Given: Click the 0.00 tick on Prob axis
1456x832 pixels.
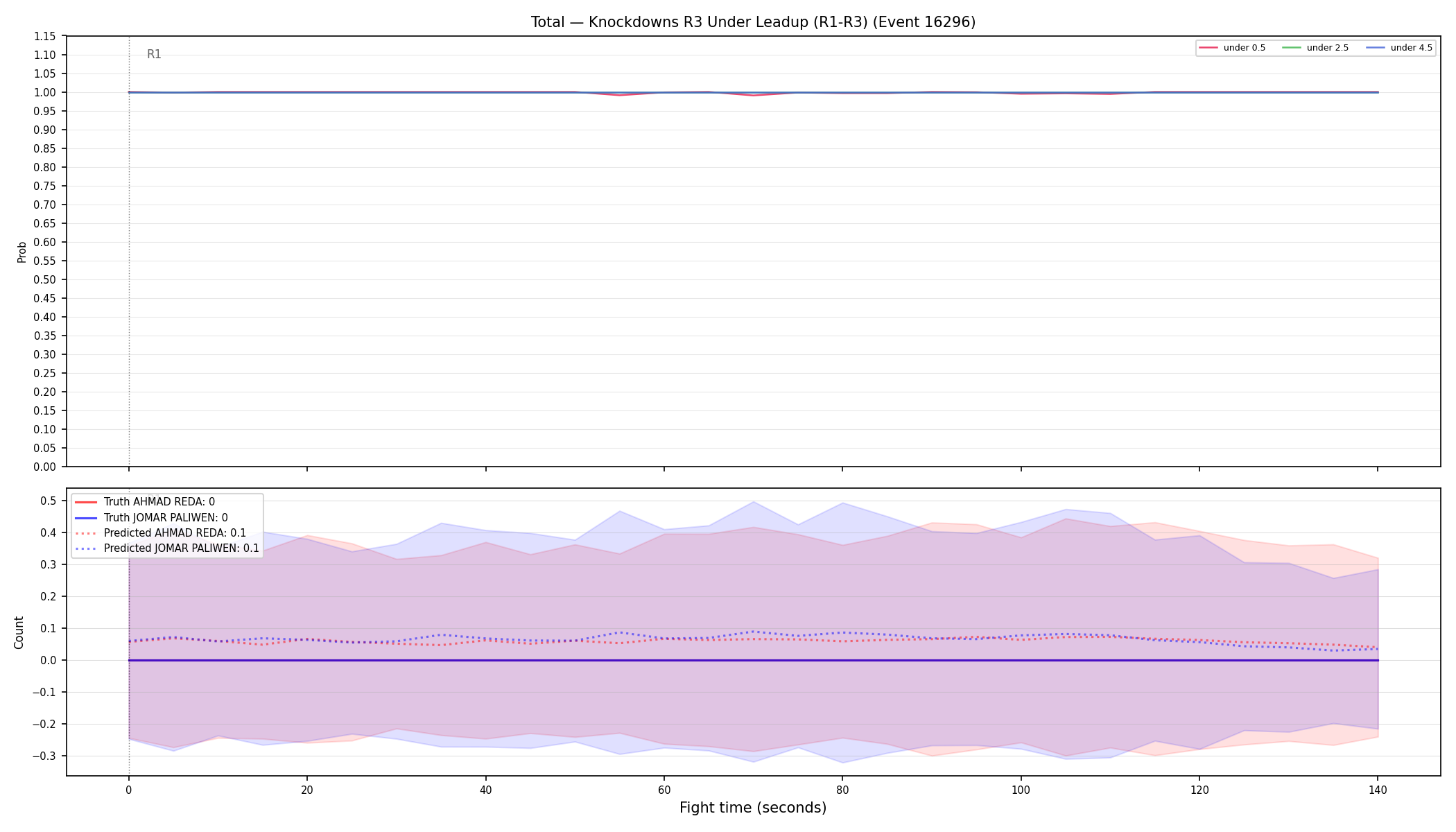Looking at the screenshot, I should click(x=45, y=467).
